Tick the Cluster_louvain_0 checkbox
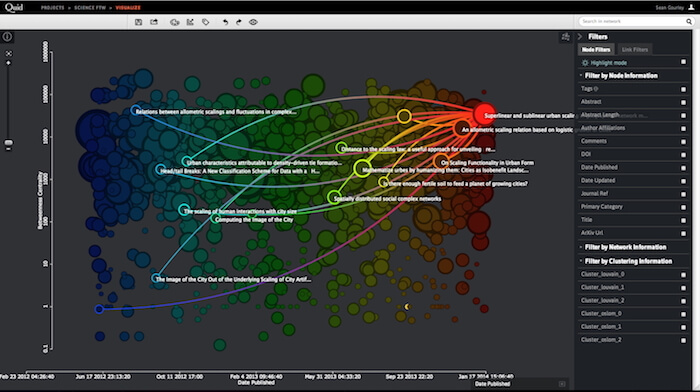Image resolution: width=700 pixels, height=392 pixels. 683,275
